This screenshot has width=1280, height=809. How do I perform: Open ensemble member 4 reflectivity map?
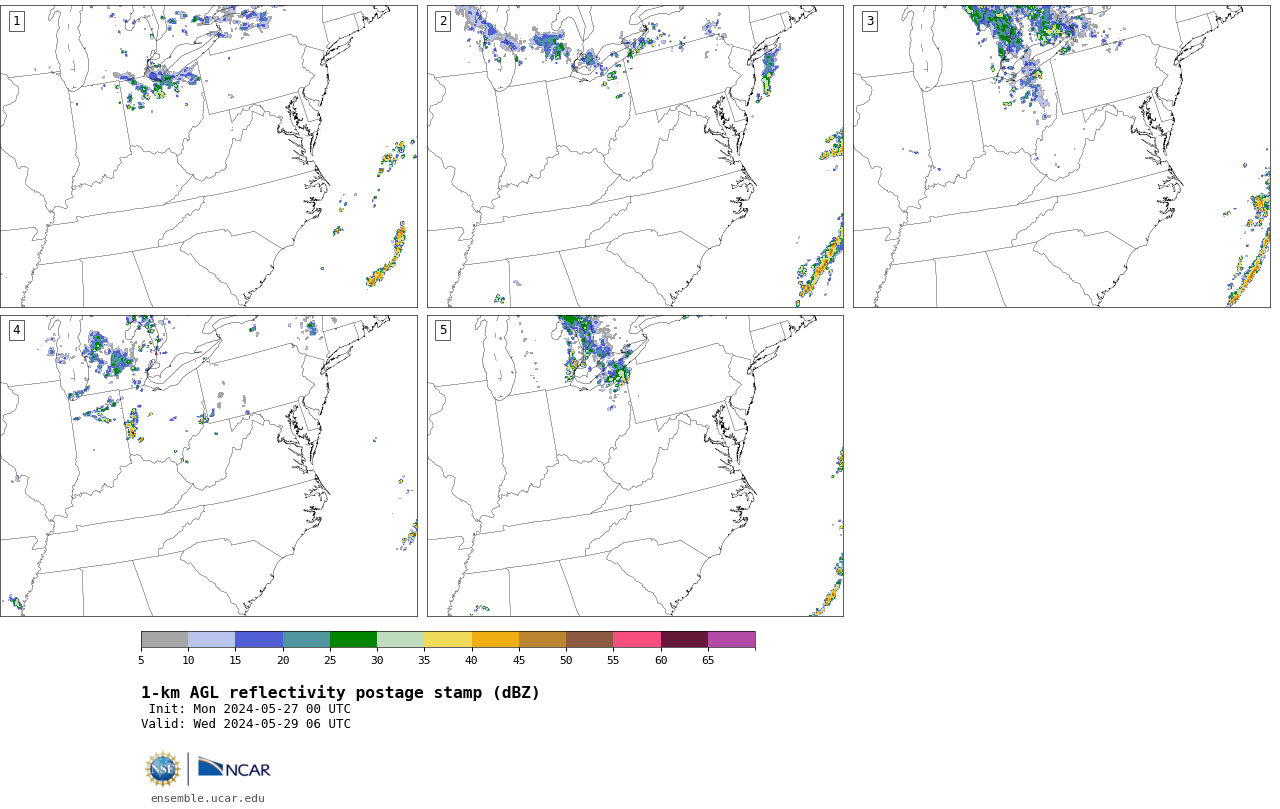[x=209, y=466]
